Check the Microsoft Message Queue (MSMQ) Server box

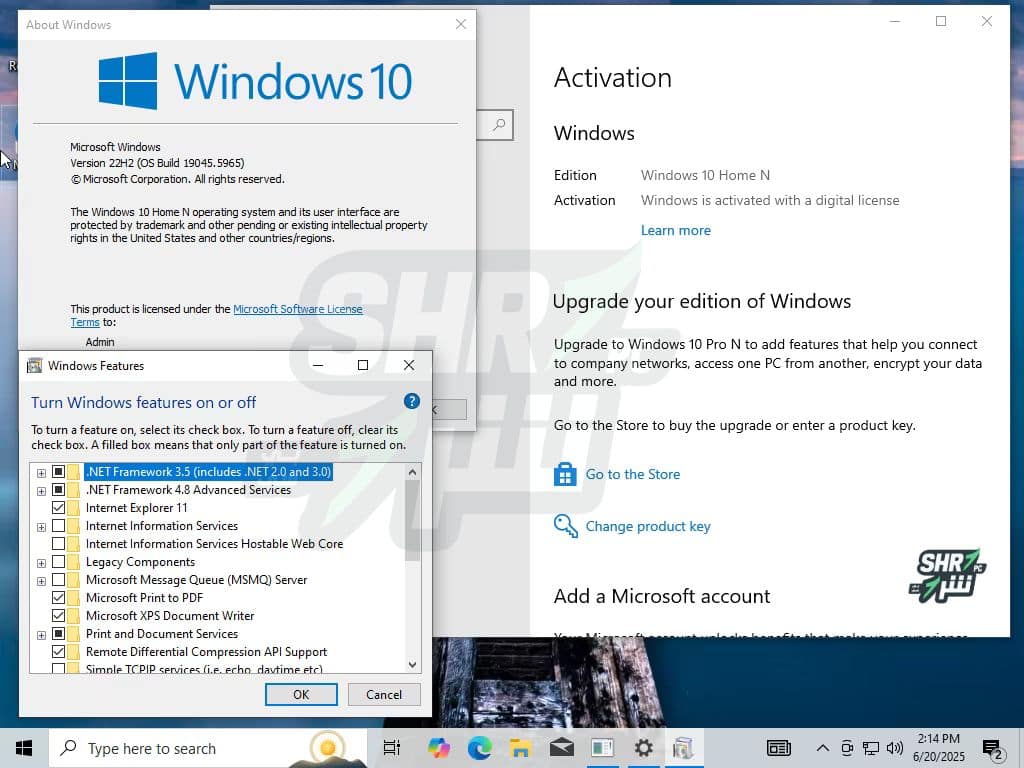pyautogui.click(x=58, y=579)
